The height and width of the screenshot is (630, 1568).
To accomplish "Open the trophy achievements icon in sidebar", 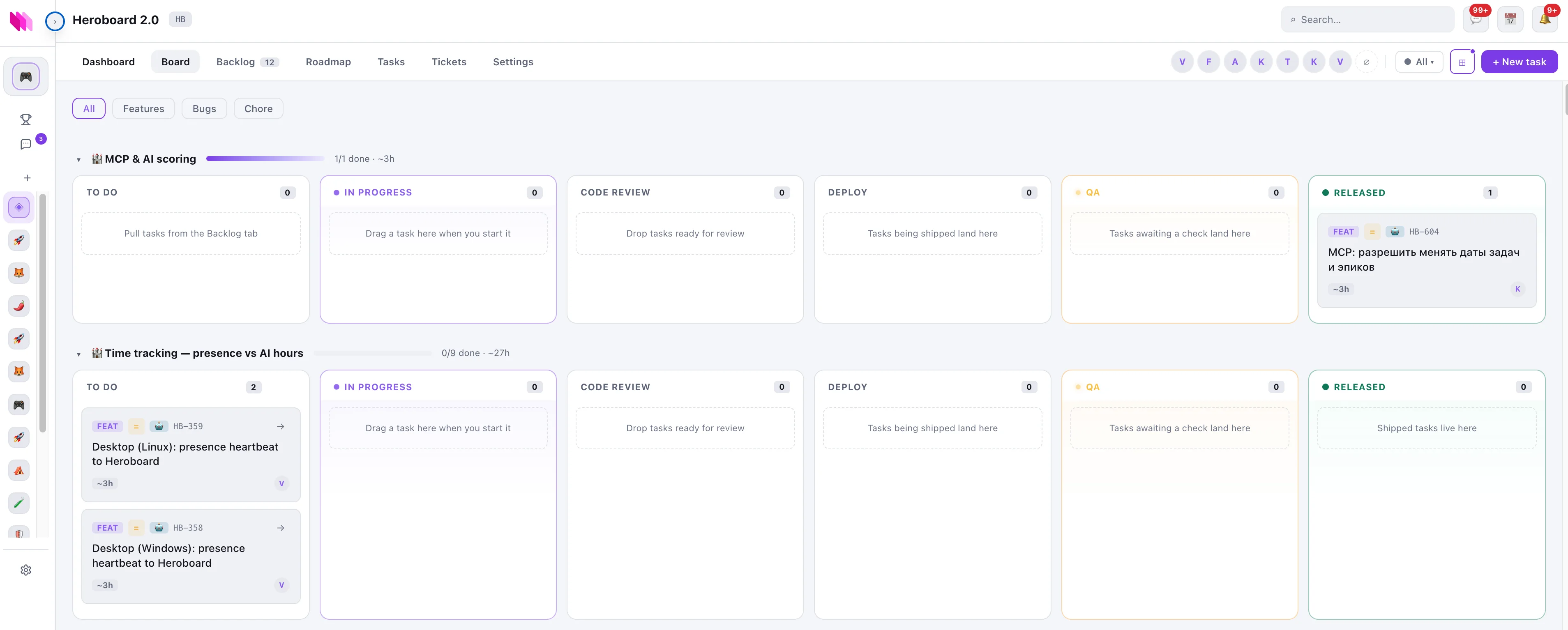I will click(x=25, y=119).
